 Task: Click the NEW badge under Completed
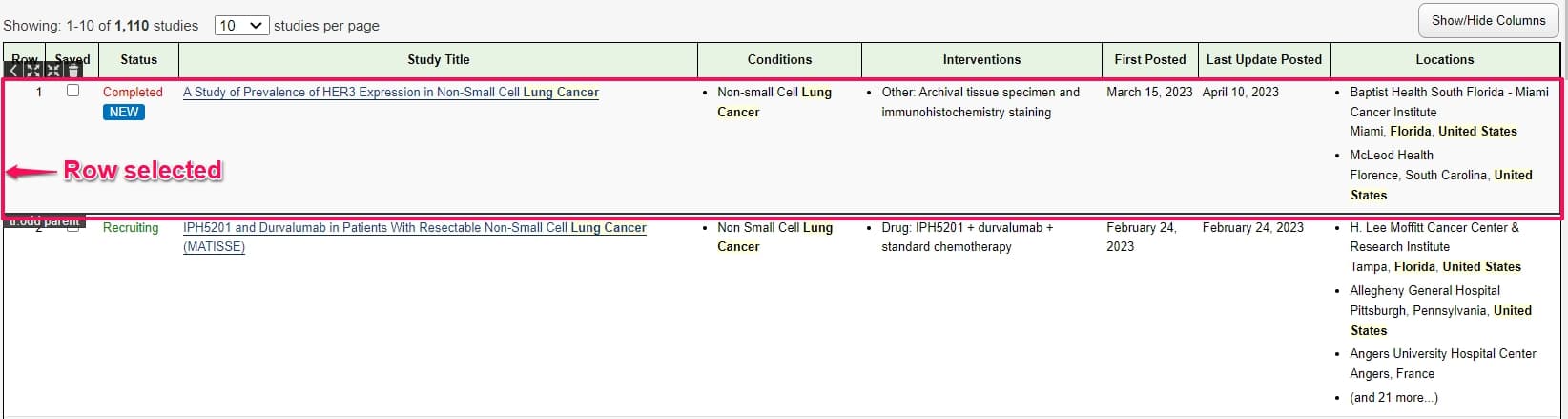124,112
